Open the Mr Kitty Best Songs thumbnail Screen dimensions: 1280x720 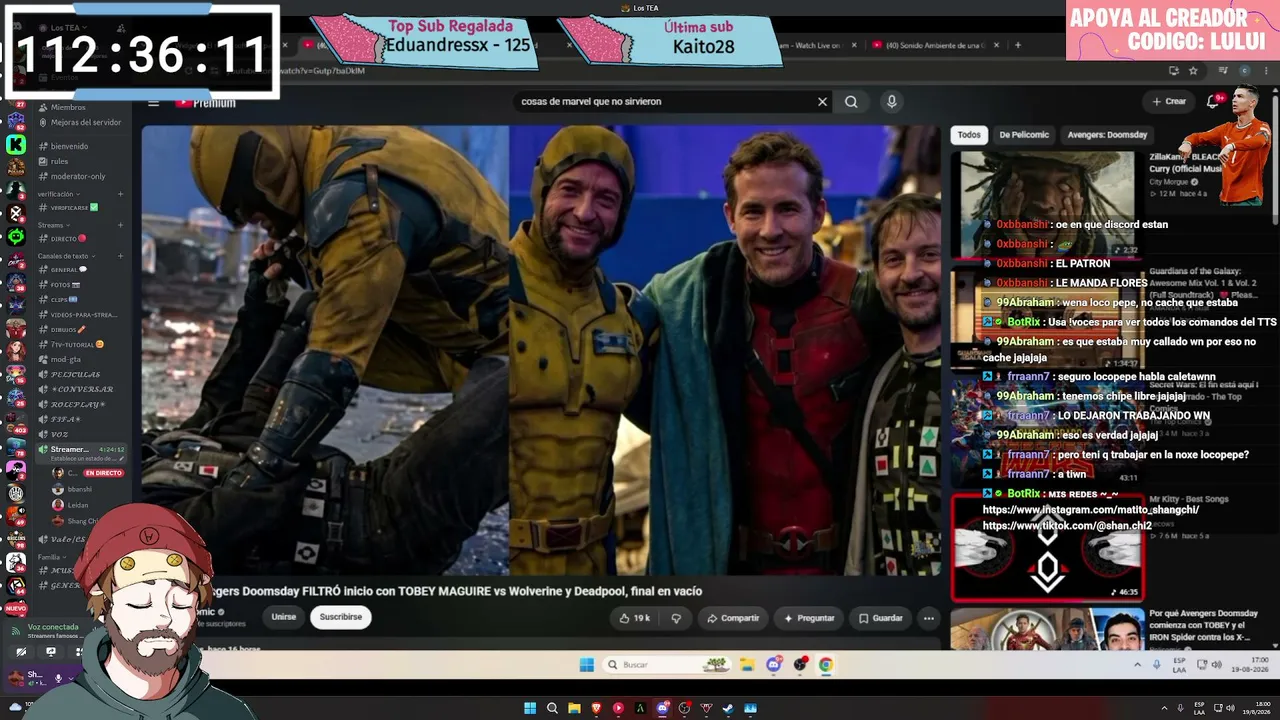(1047, 546)
